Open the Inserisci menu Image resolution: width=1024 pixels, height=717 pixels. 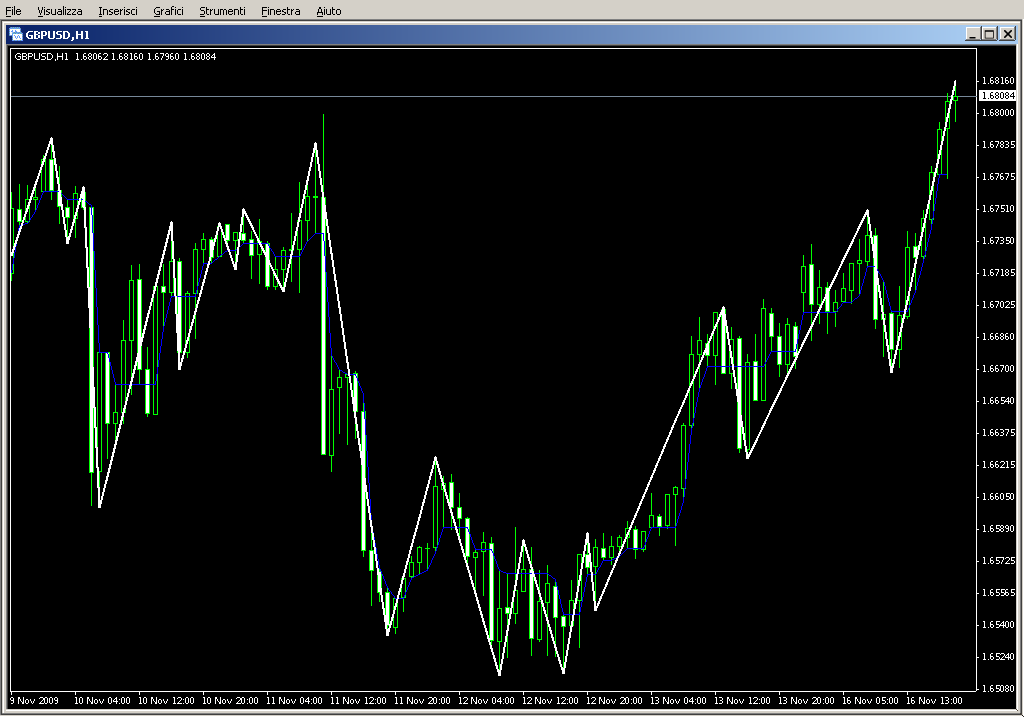point(118,11)
